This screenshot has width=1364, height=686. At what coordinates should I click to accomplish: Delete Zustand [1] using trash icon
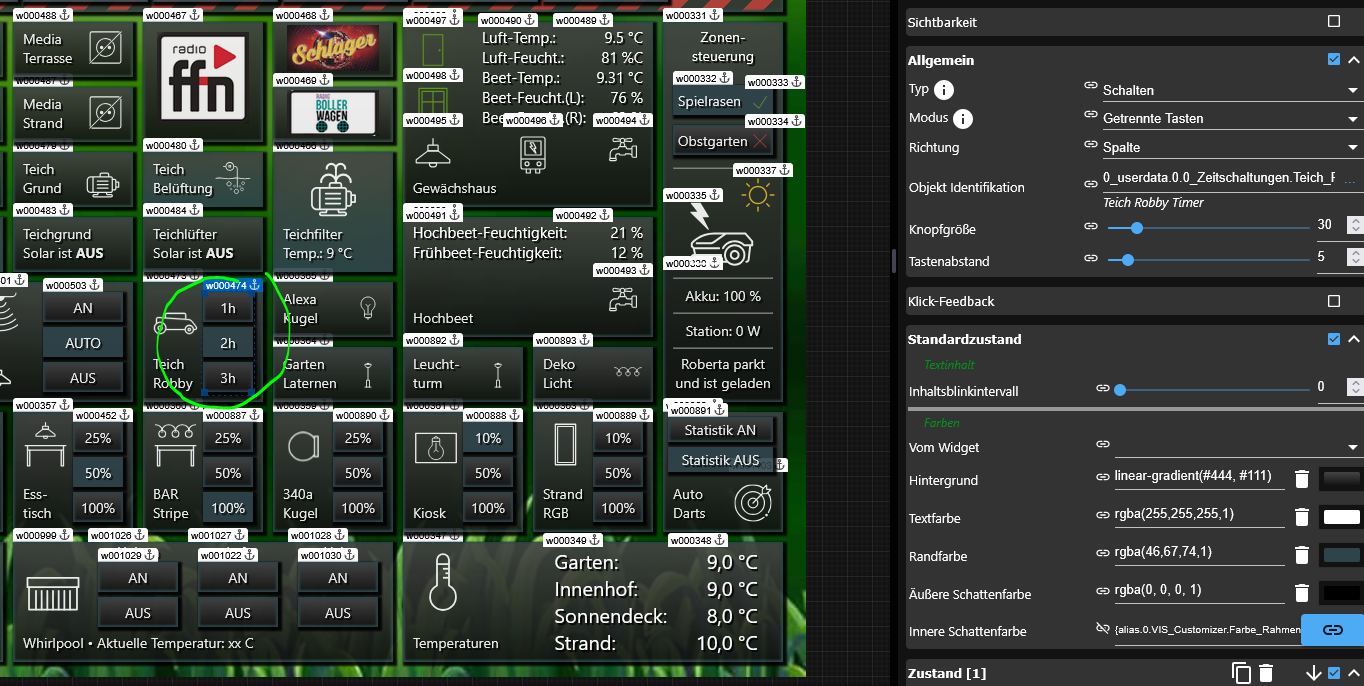(1266, 673)
